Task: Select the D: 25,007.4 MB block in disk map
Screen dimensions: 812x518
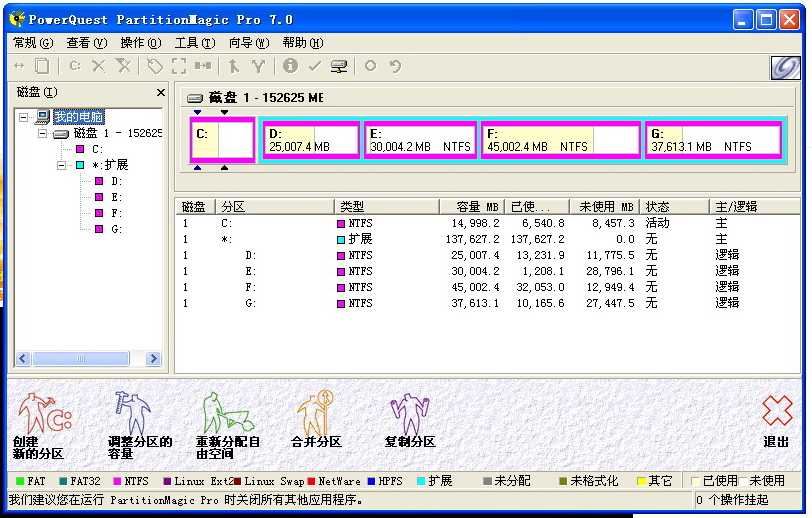Action: point(311,140)
